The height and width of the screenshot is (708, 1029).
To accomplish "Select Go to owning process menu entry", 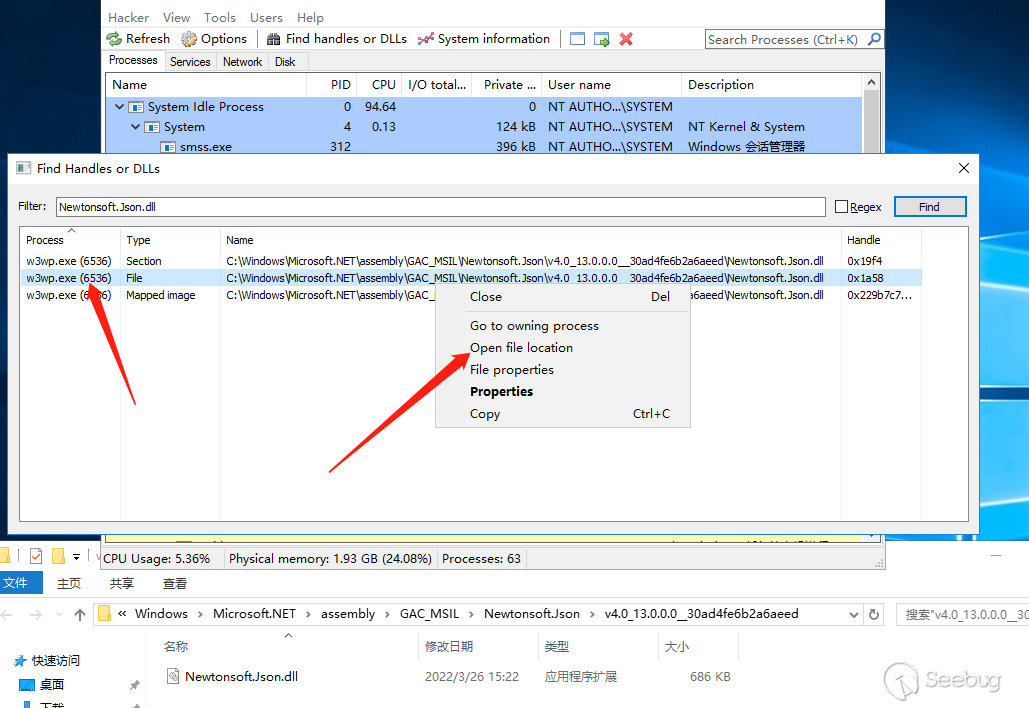I will [x=534, y=326].
